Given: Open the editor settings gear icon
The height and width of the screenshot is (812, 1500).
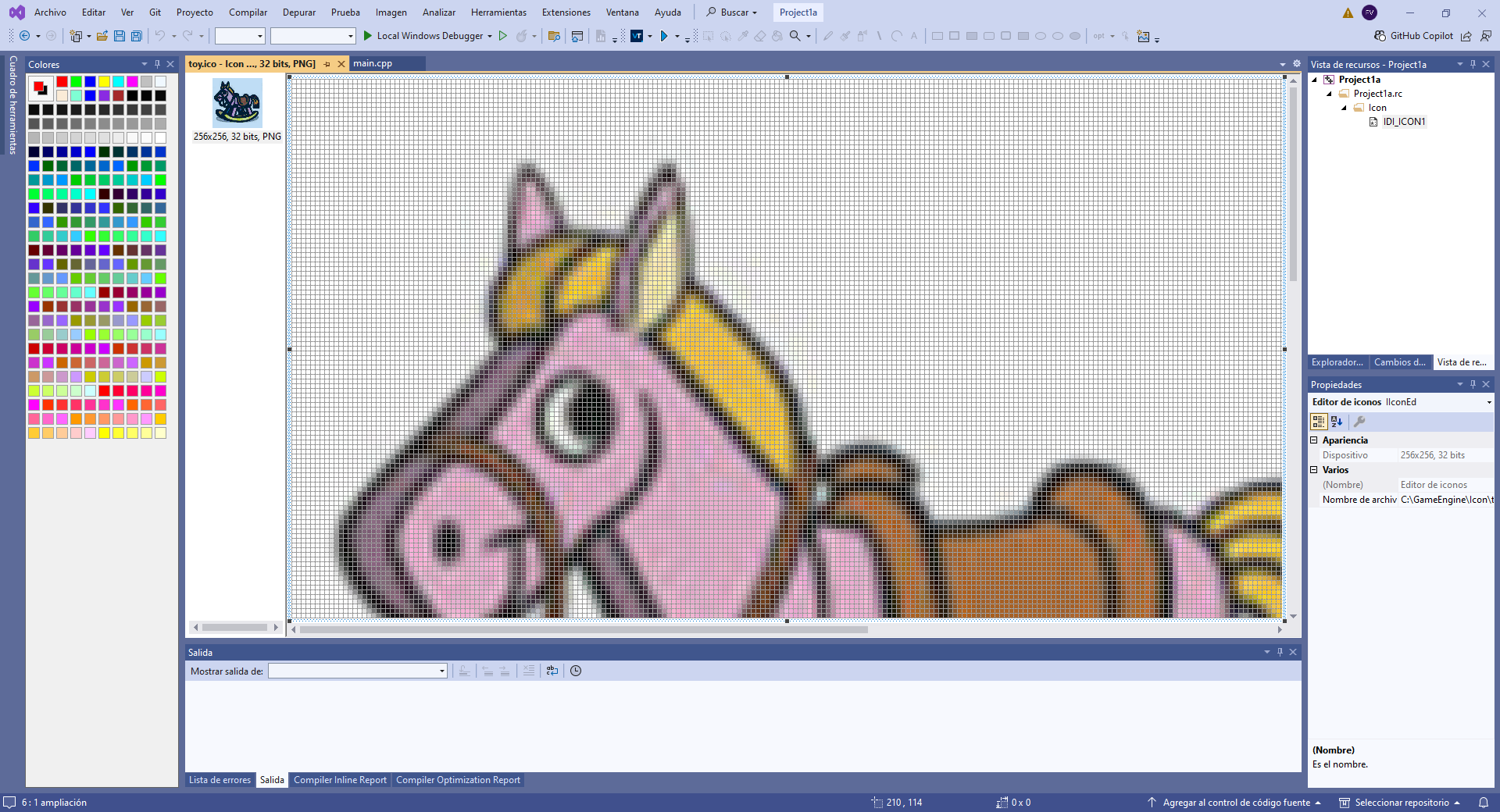Looking at the screenshot, I should pyautogui.click(x=1297, y=64).
